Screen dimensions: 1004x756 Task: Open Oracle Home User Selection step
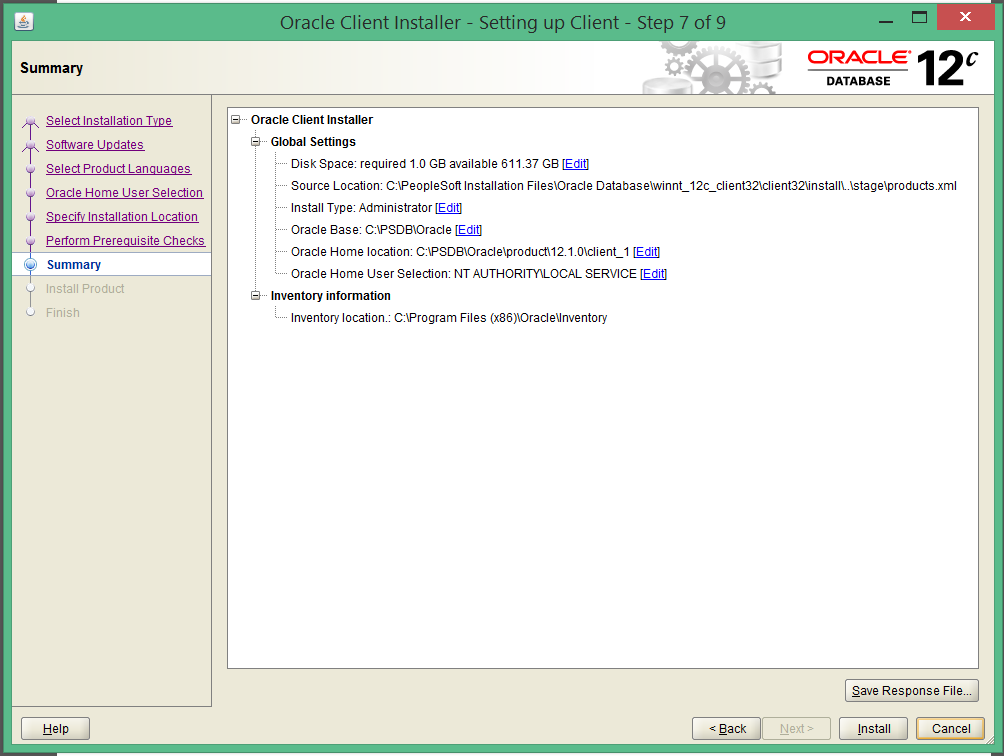[124, 193]
